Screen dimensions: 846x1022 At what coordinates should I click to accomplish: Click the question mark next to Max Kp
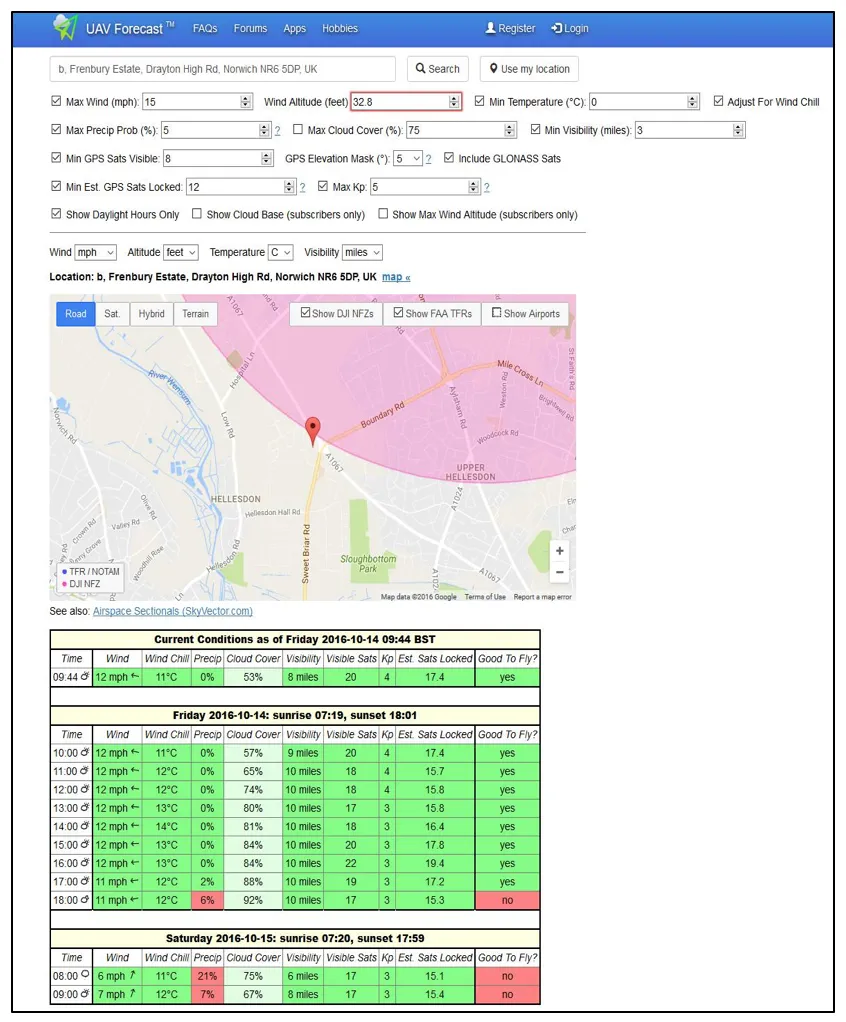click(486, 187)
